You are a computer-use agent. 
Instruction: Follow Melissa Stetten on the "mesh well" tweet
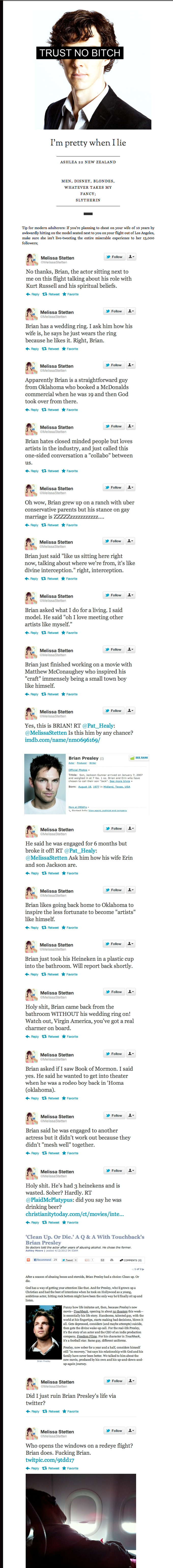coord(114,1116)
